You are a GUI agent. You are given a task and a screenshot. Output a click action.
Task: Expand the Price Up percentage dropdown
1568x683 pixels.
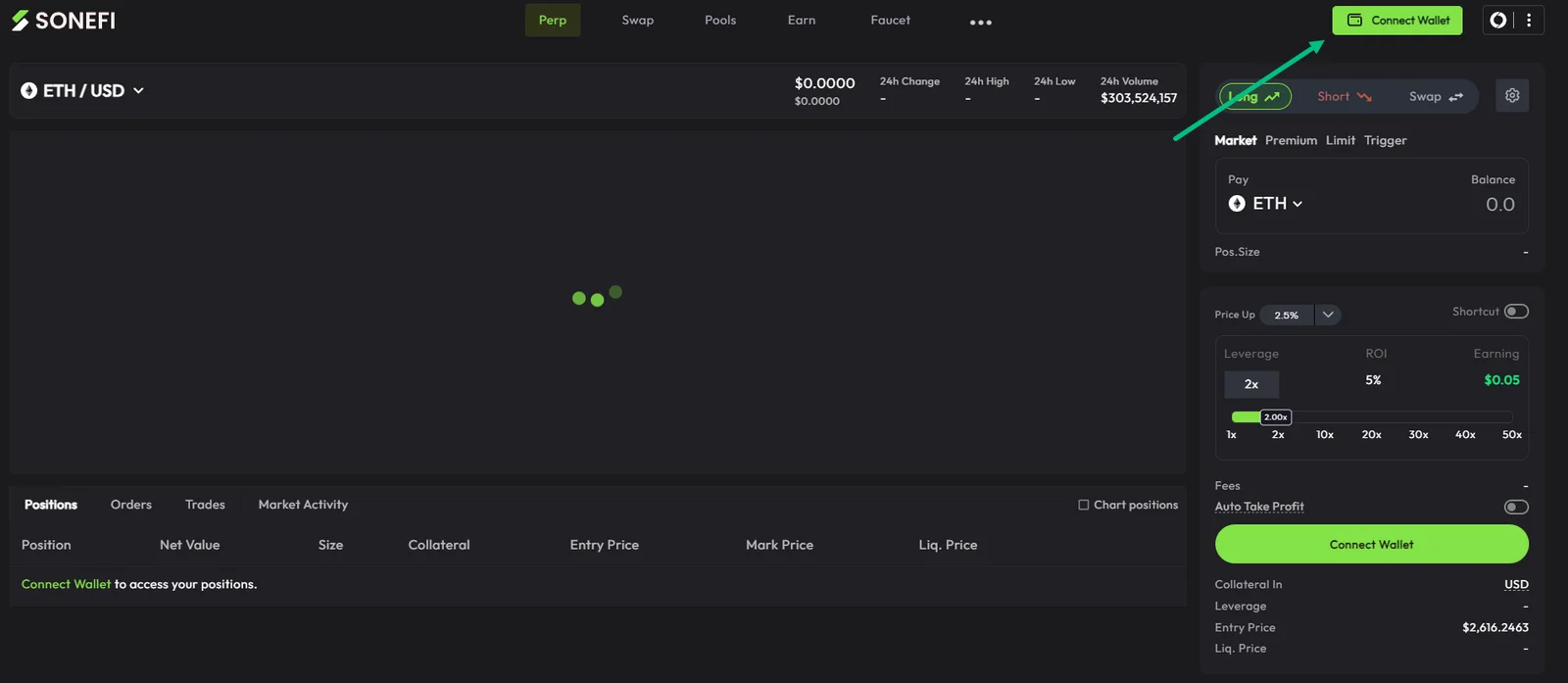click(x=1328, y=315)
